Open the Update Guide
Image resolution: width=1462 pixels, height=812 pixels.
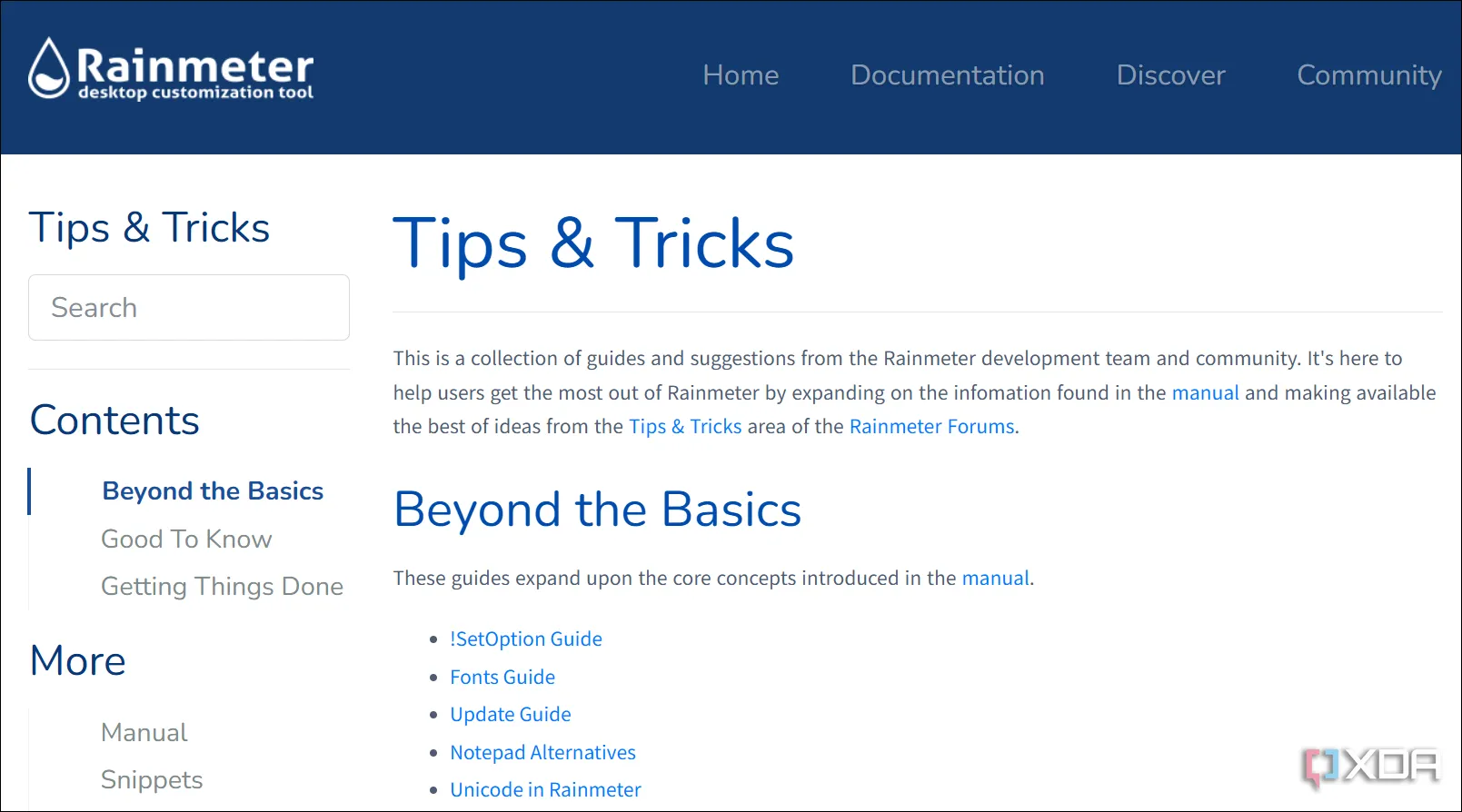pyautogui.click(x=511, y=715)
